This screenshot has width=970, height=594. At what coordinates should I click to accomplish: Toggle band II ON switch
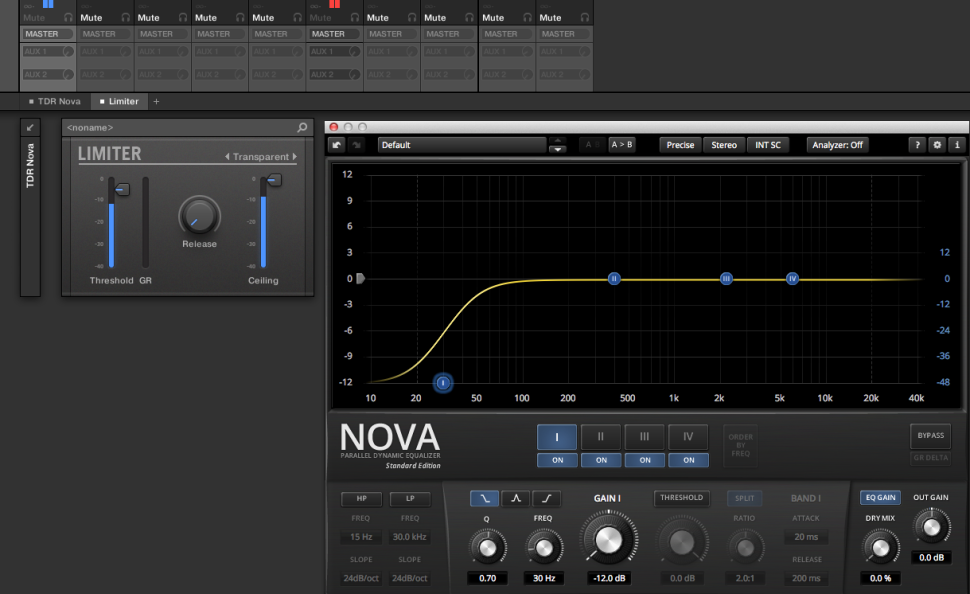(x=601, y=460)
